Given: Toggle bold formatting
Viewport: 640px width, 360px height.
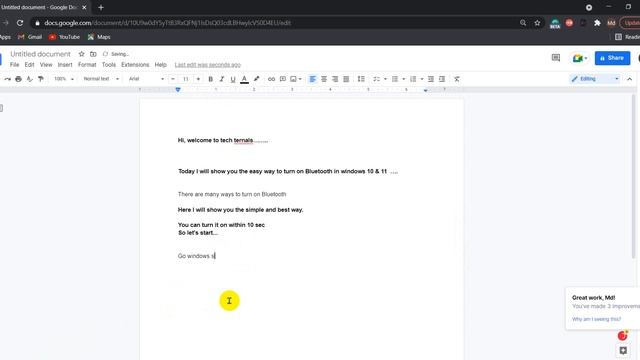Looking at the screenshot, I should coord(211,79).
